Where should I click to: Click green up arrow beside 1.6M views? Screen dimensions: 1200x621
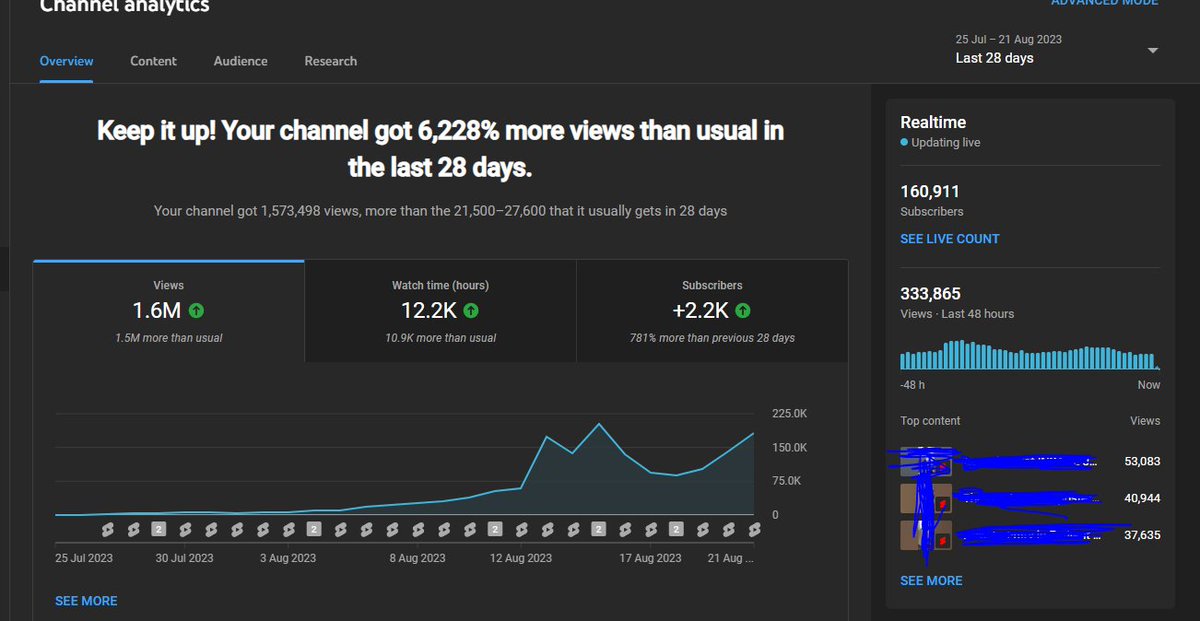tap(196, 310)
